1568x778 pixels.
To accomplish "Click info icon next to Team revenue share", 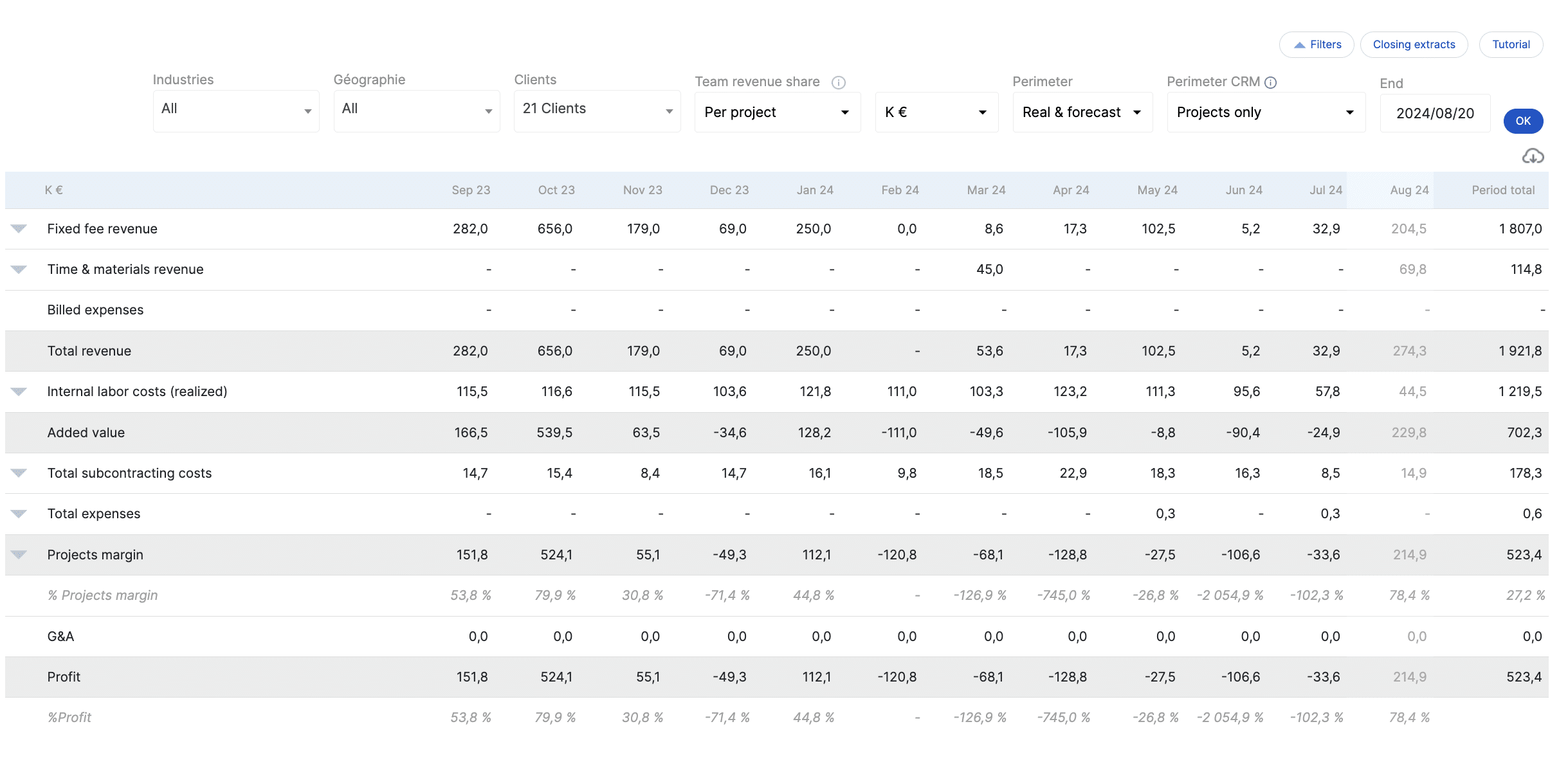I will pos(838,82).
